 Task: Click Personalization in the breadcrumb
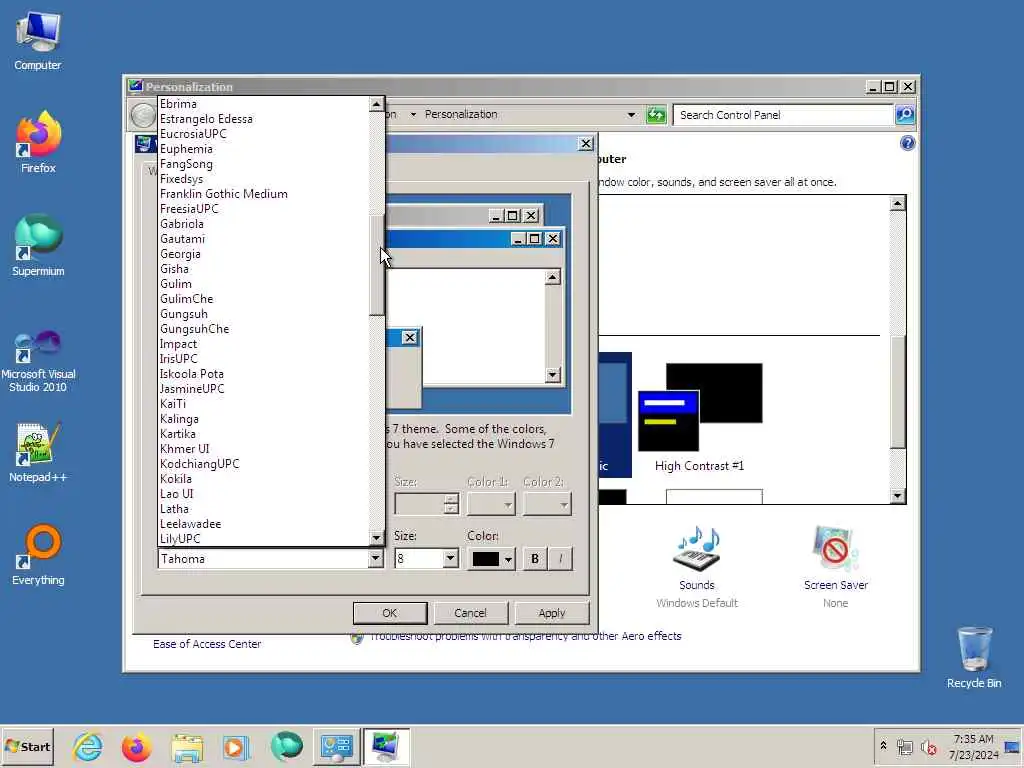[461, 114]
